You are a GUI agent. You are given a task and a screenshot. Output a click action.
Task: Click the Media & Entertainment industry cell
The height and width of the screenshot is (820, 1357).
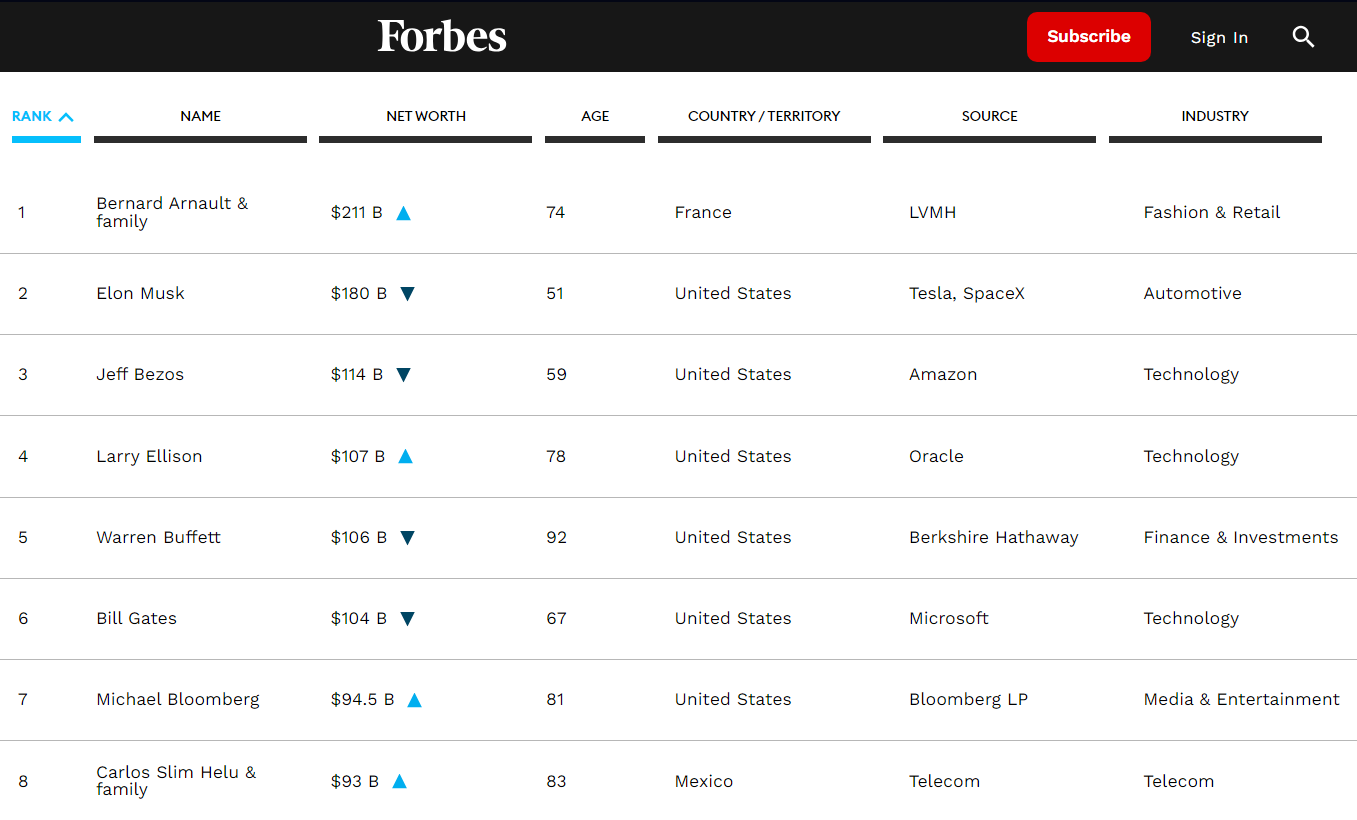[x=1242, y=699]
